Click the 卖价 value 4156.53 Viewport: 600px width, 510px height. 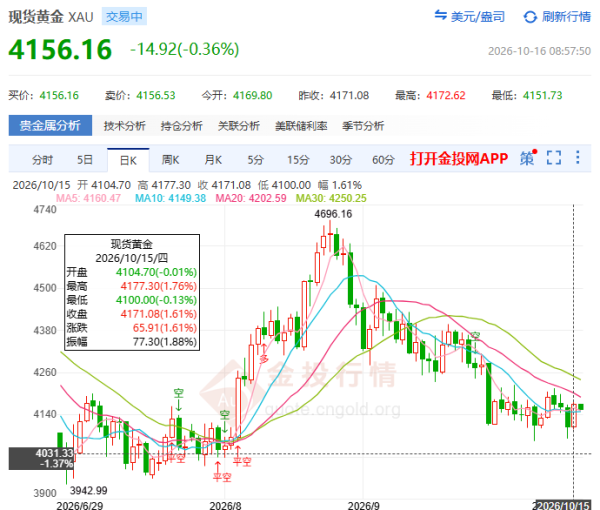[156, 95]
